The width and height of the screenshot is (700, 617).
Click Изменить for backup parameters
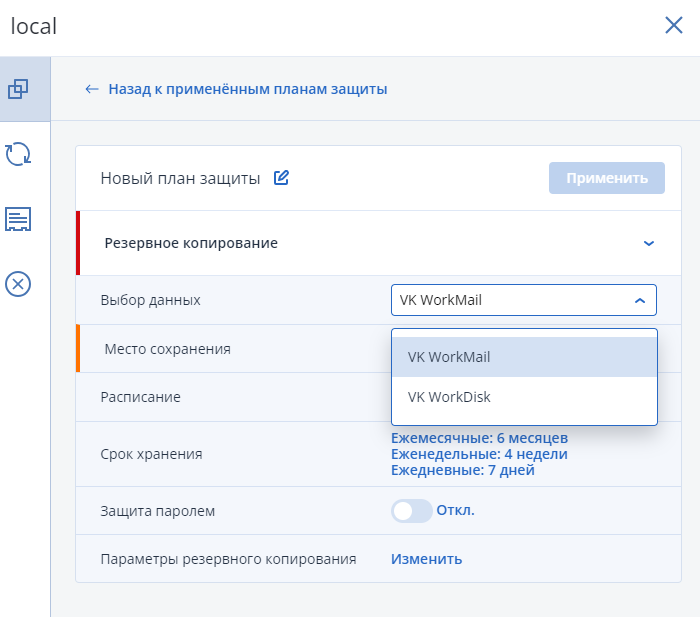tap(426, 559)
